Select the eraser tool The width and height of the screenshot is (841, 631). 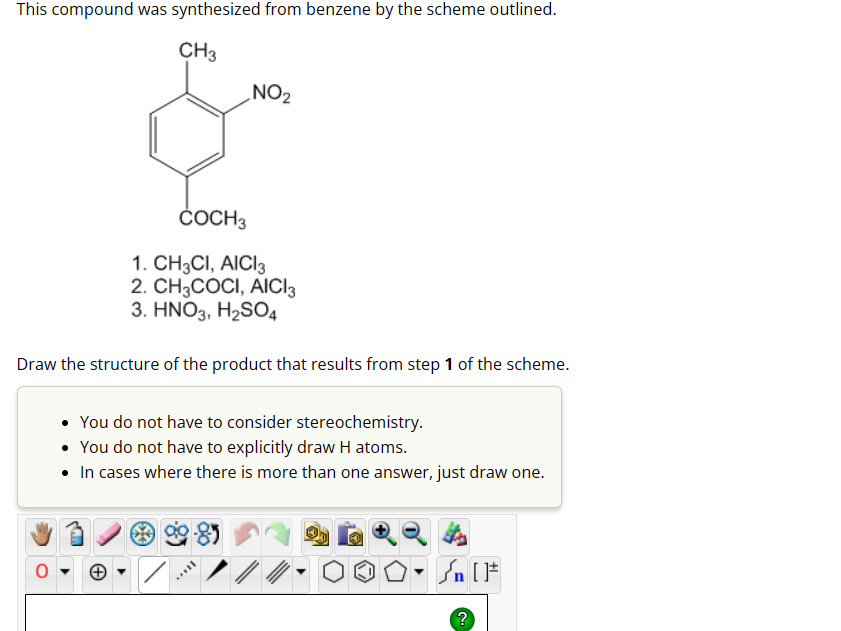[x=109, y=534]
